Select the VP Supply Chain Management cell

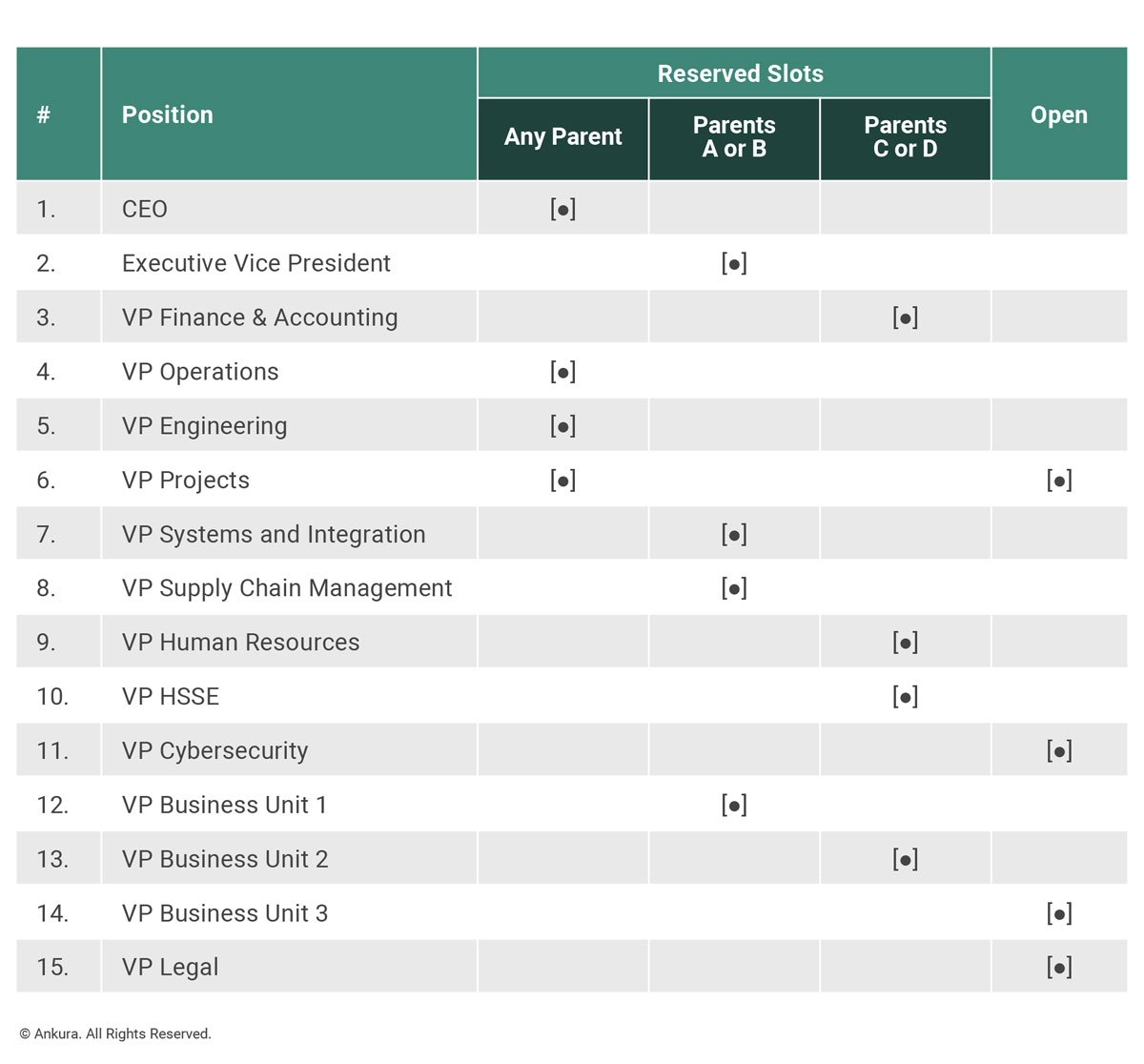click(287, 588)
